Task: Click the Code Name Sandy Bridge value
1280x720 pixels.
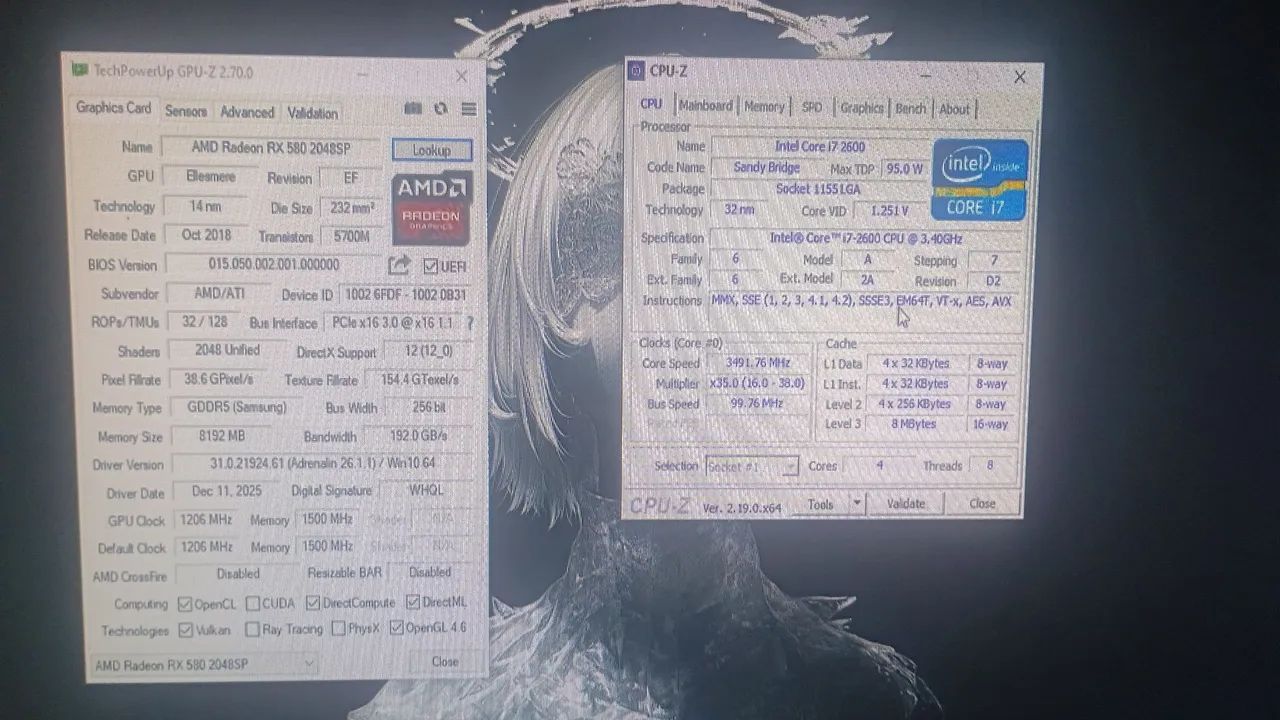Action: click(766, 168)
